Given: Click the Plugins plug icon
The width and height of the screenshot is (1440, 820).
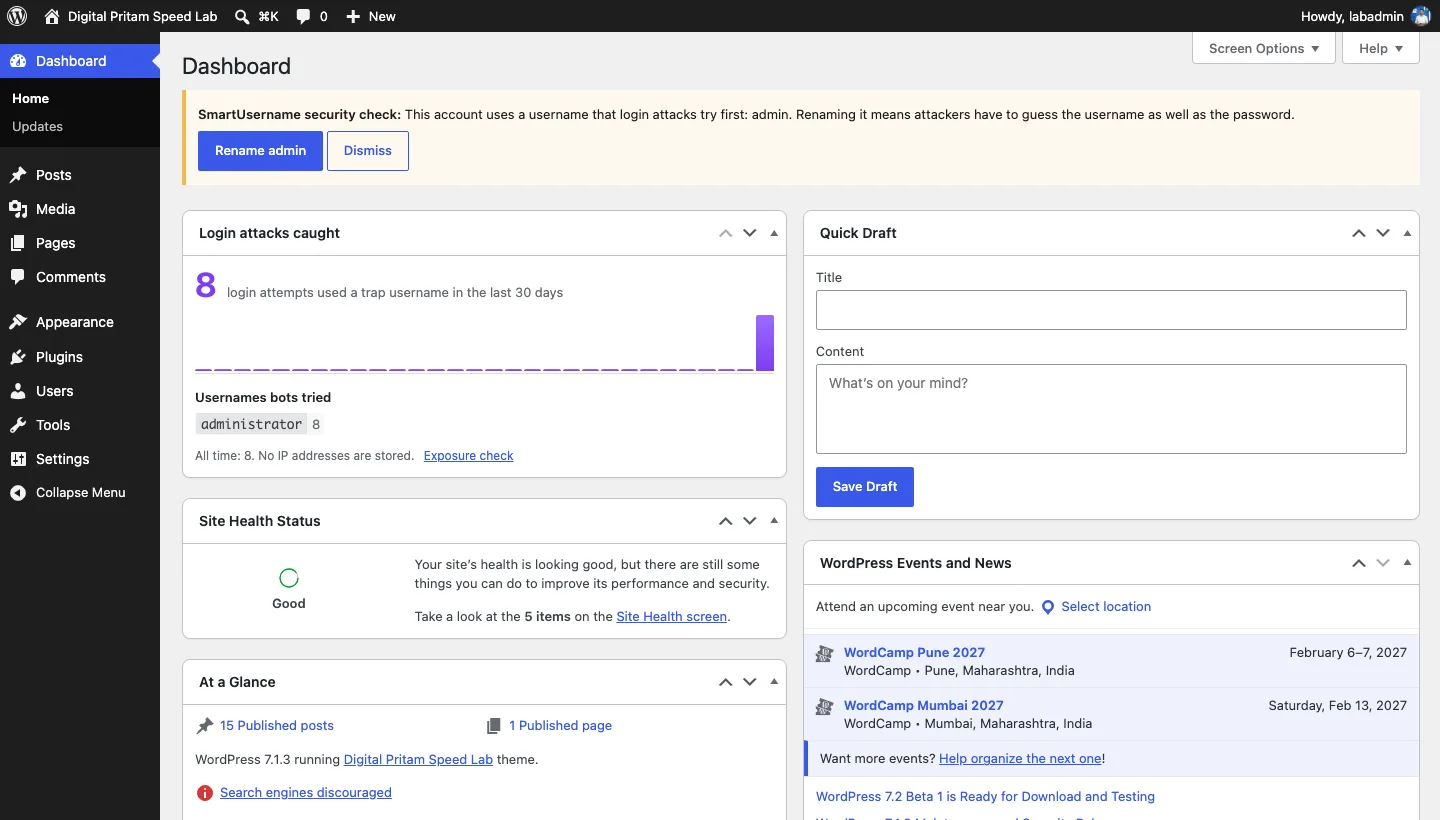Looking at the screenshot, I should click(x=18, y=357).
